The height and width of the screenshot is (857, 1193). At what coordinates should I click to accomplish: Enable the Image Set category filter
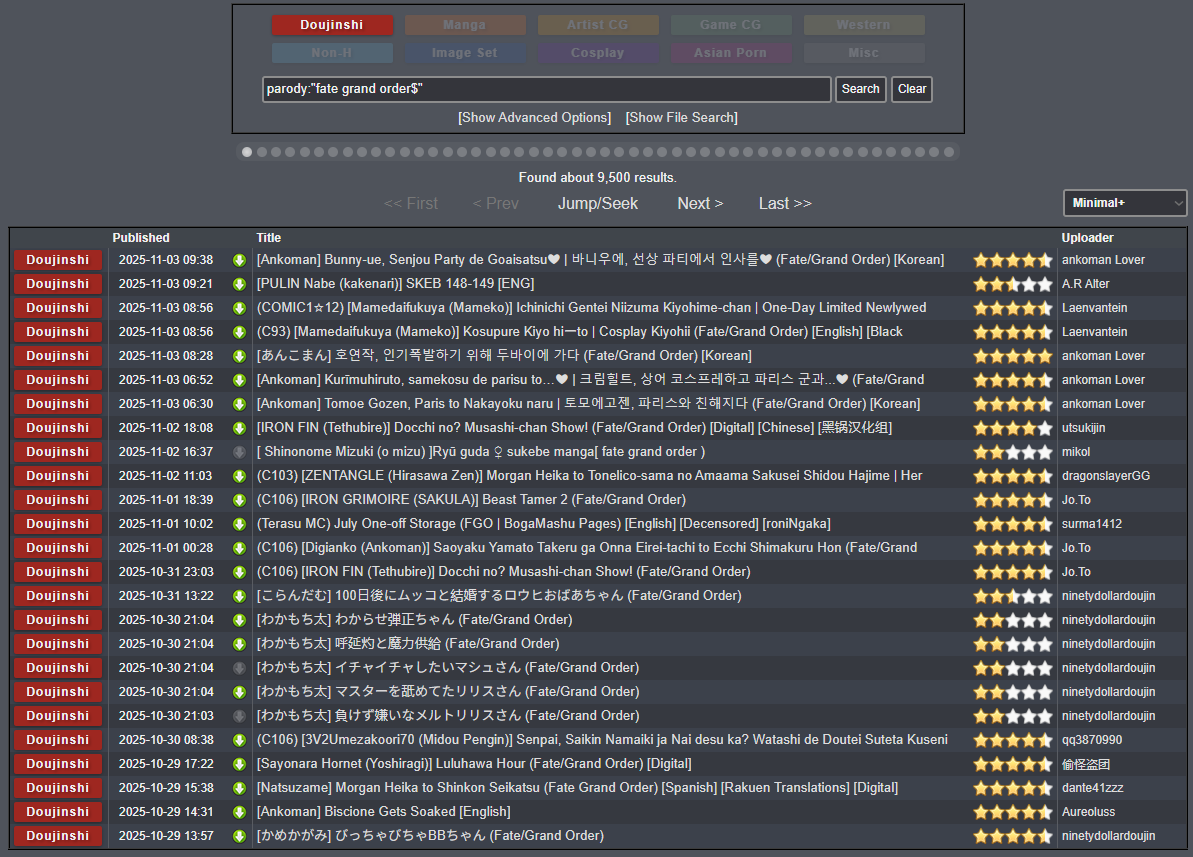pos(465,53)
